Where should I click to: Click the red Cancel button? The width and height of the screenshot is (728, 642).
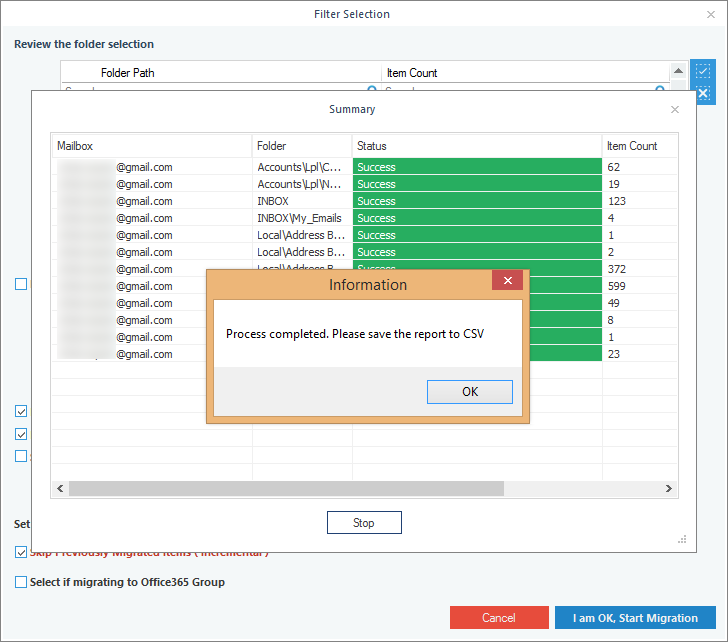coord(499,618)
